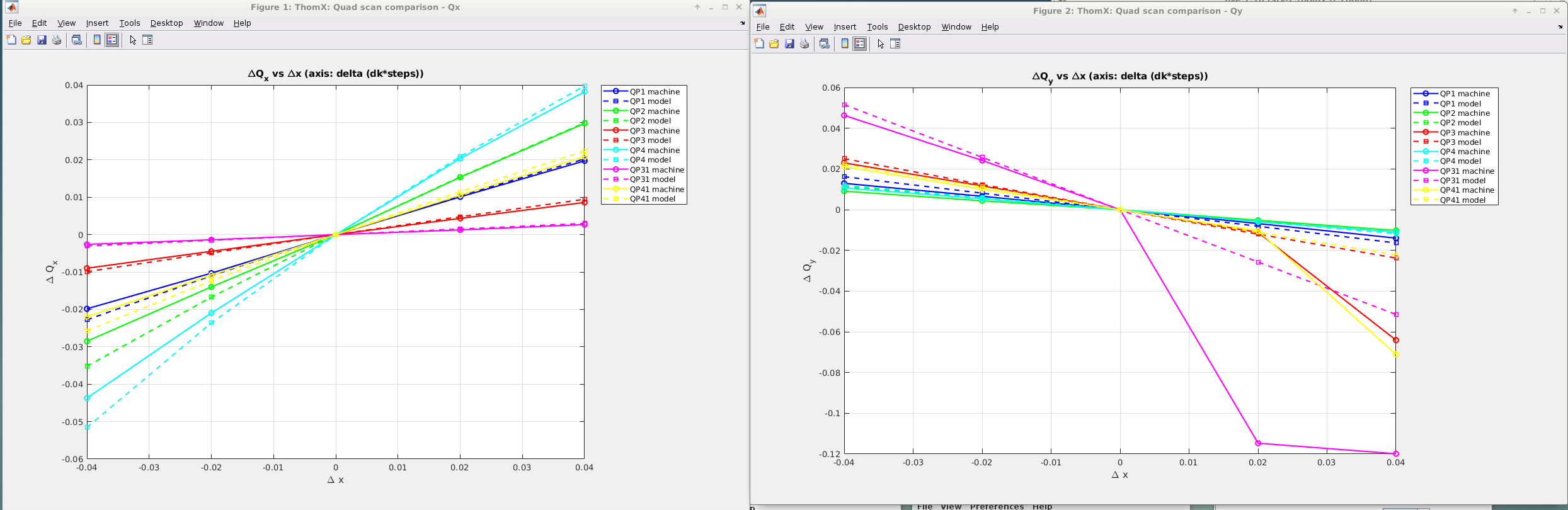The image size is (1568, 510).
Task: Click New Figure icon in Qx window
Action: point(11,40)
